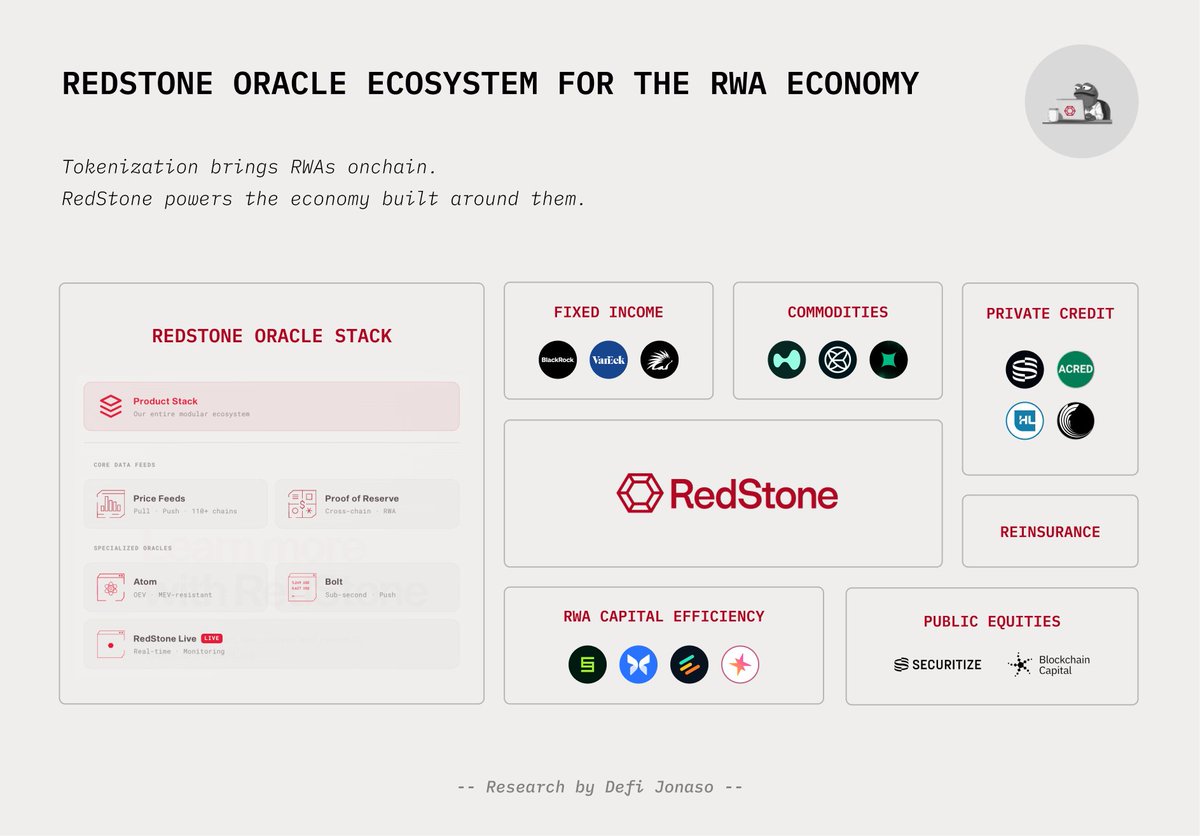1200x836 pixels.
Task: Open the 'RedStone Live' title
Action: point(165,638)
